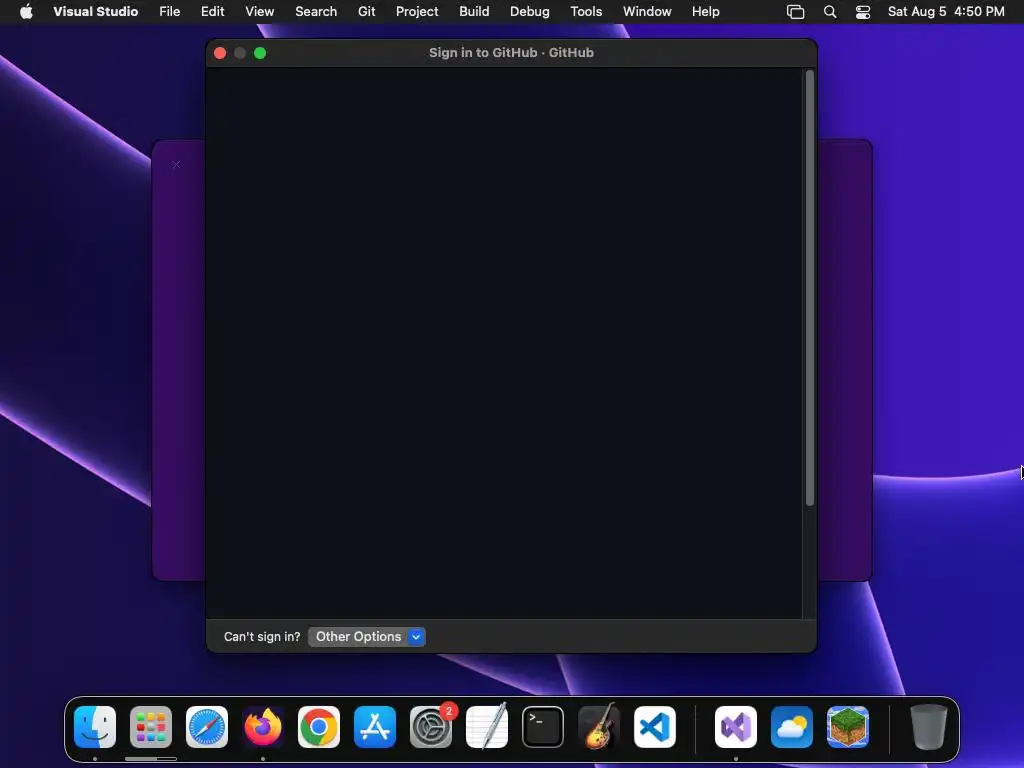This screenshot has width=1024, height=768.
Task: Open the Other Options dropdown
Action: 366,637
